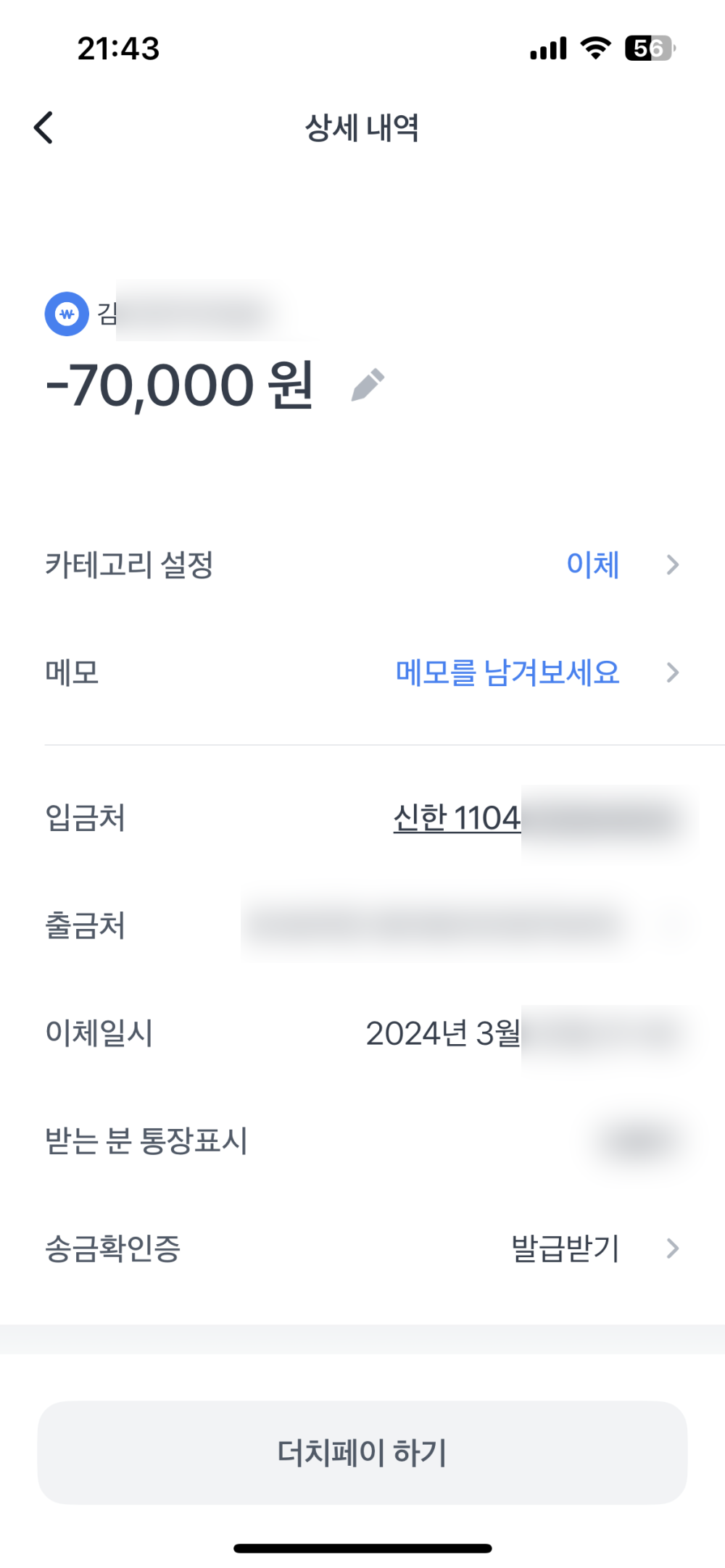
Task: Tap 메모를 남겨보세요 memo placeholder
Action: pos(507,672)
